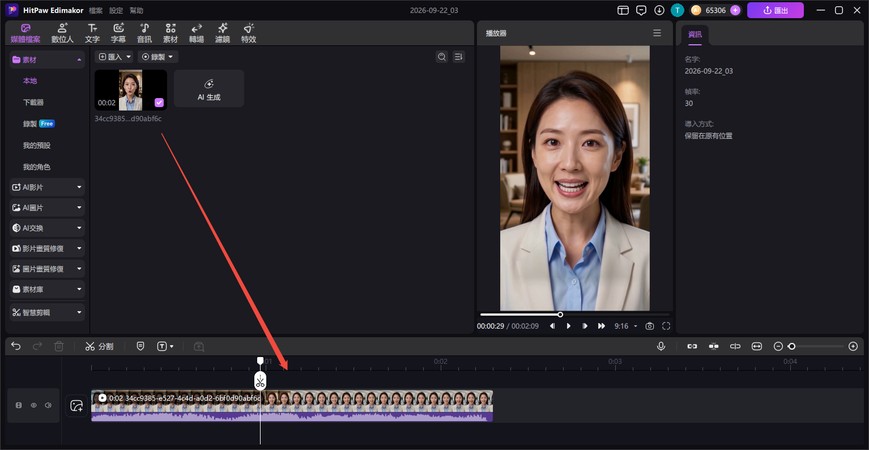Open the 檔案 file menu
This screenshot has width=869, height=450.
coord(95,11)
